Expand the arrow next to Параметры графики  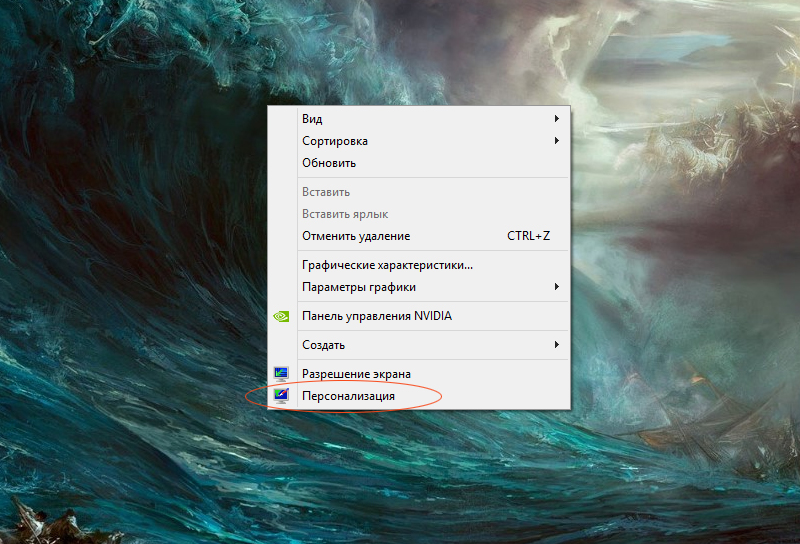(x=557, y=287)
